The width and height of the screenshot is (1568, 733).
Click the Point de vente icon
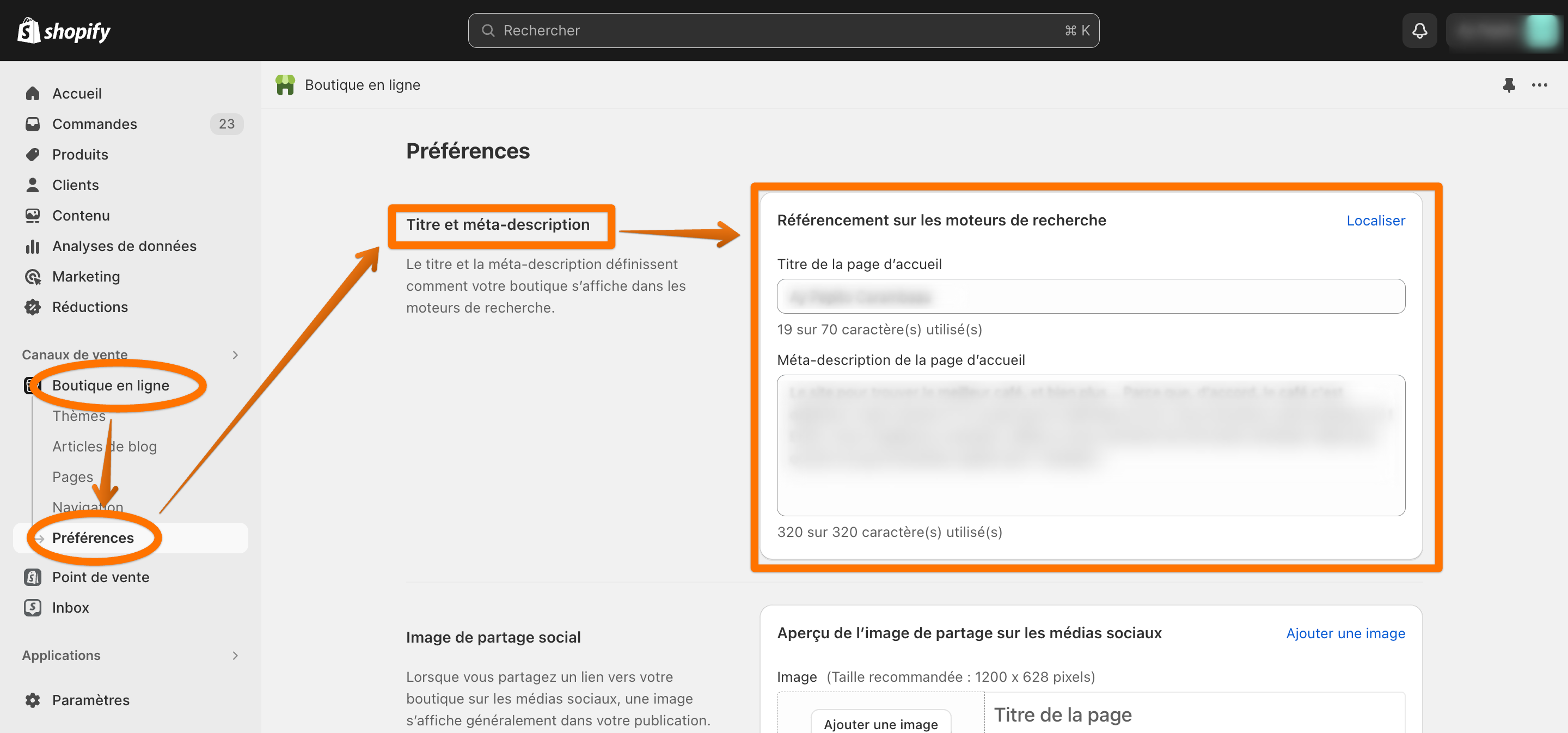click(33, 577)
